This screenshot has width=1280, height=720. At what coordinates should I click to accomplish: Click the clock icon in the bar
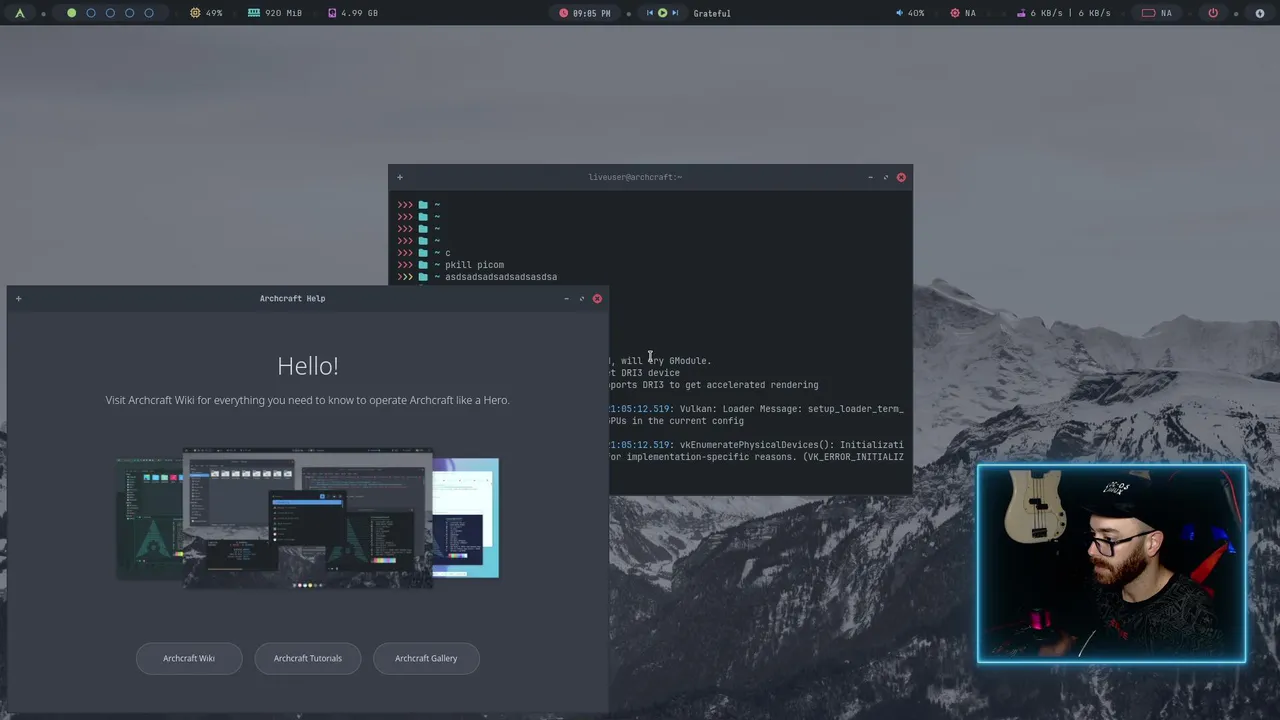pos(564,13)
